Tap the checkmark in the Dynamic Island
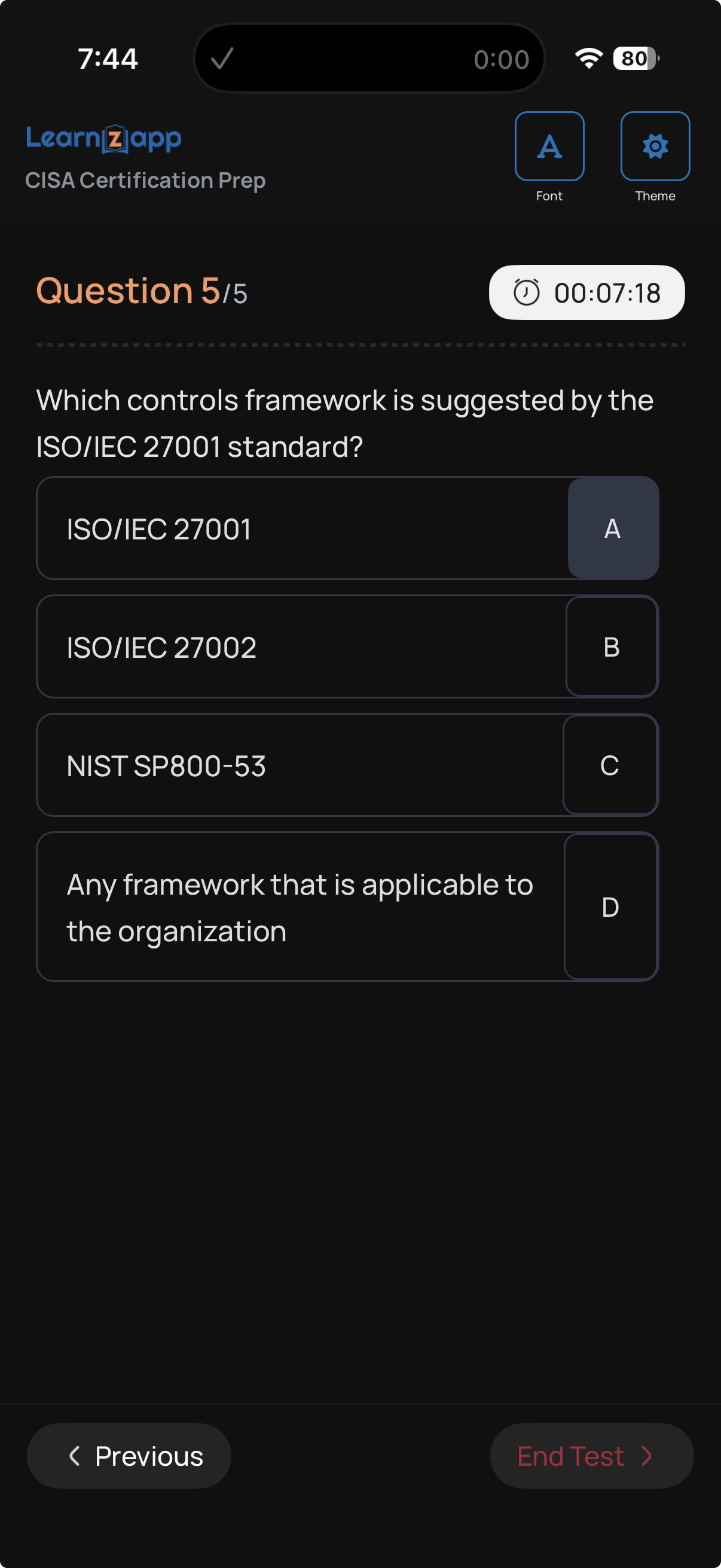This screenshot has height=1568, width=721. coord(222,59)
